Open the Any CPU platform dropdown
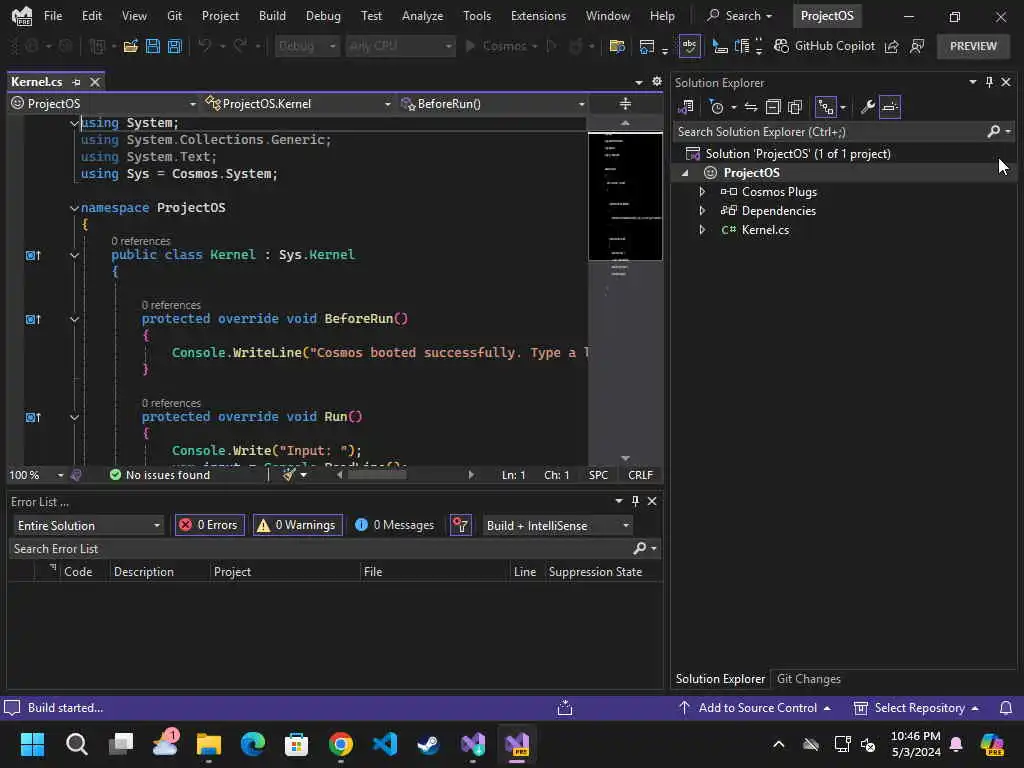Image resolution: width=1024 pixels, height=768 pixels. (400, 46)
